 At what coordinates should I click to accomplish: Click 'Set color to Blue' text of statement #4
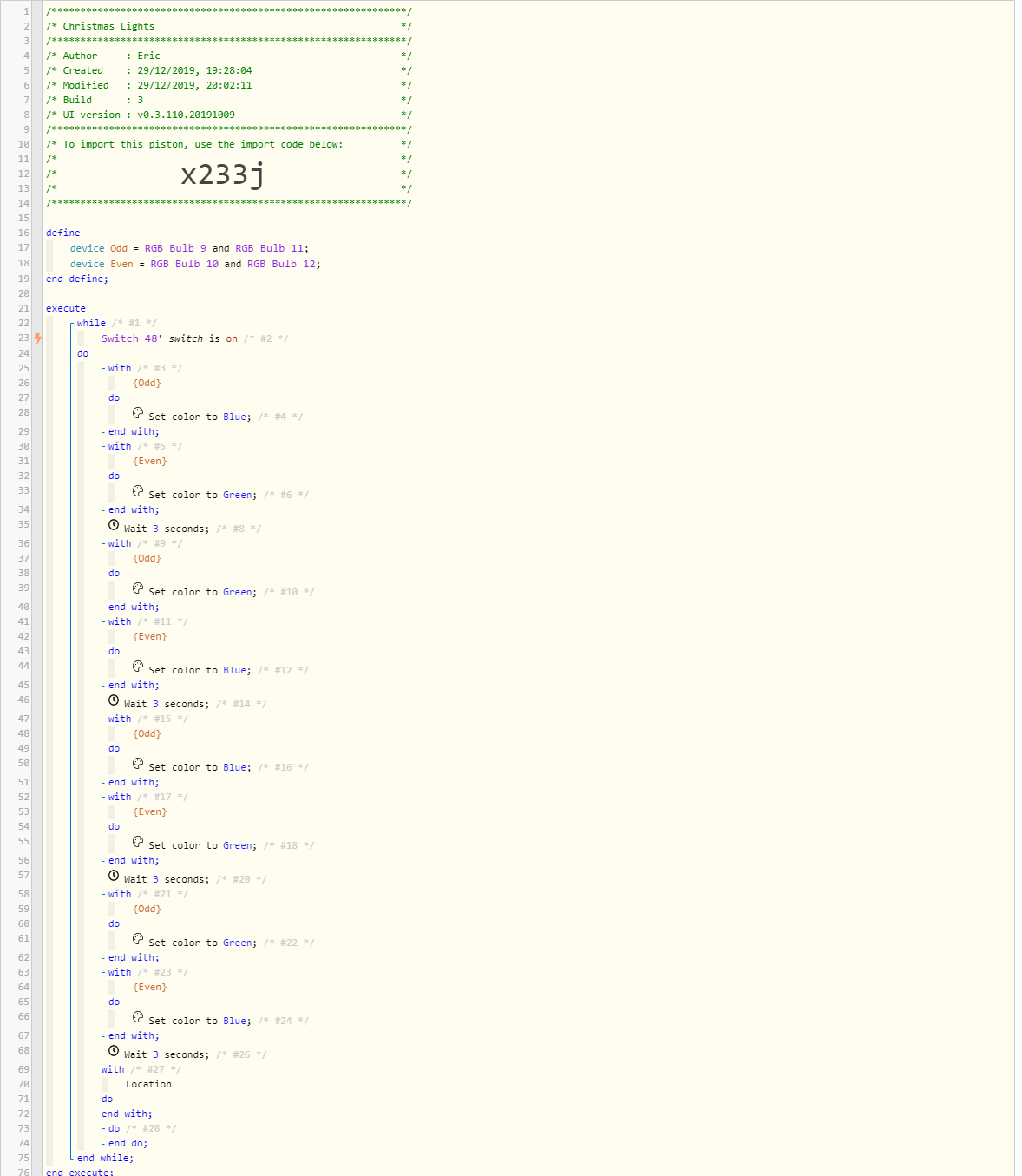[200, 417]
